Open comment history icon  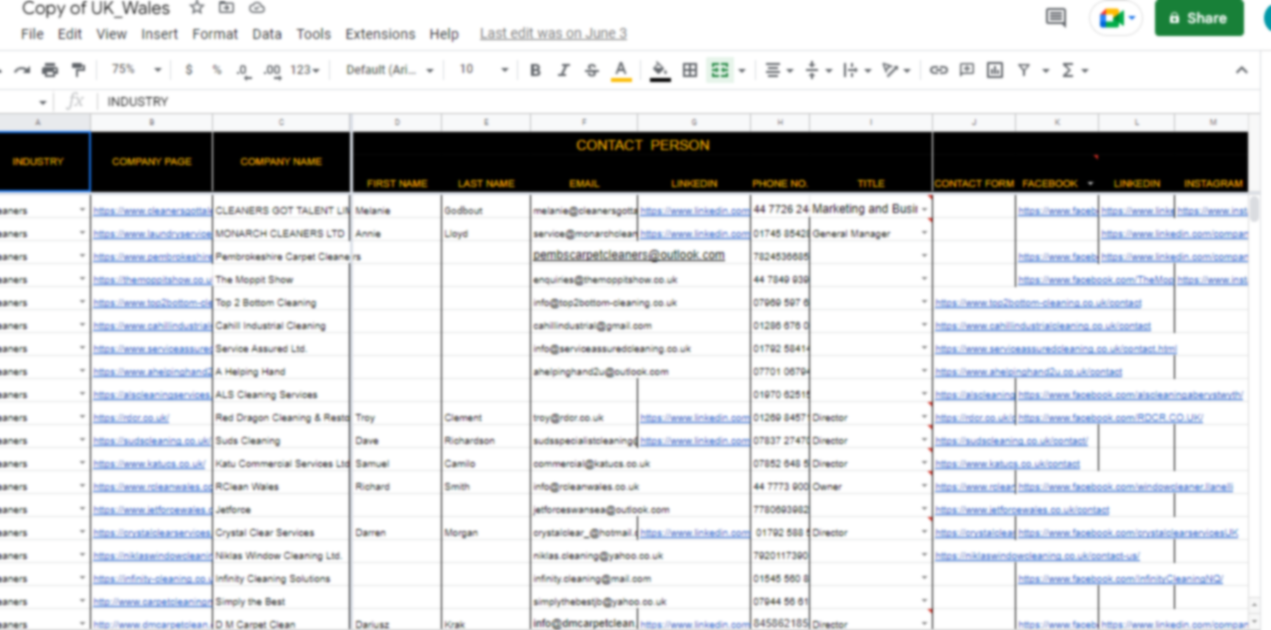[x=1055, y=18]
